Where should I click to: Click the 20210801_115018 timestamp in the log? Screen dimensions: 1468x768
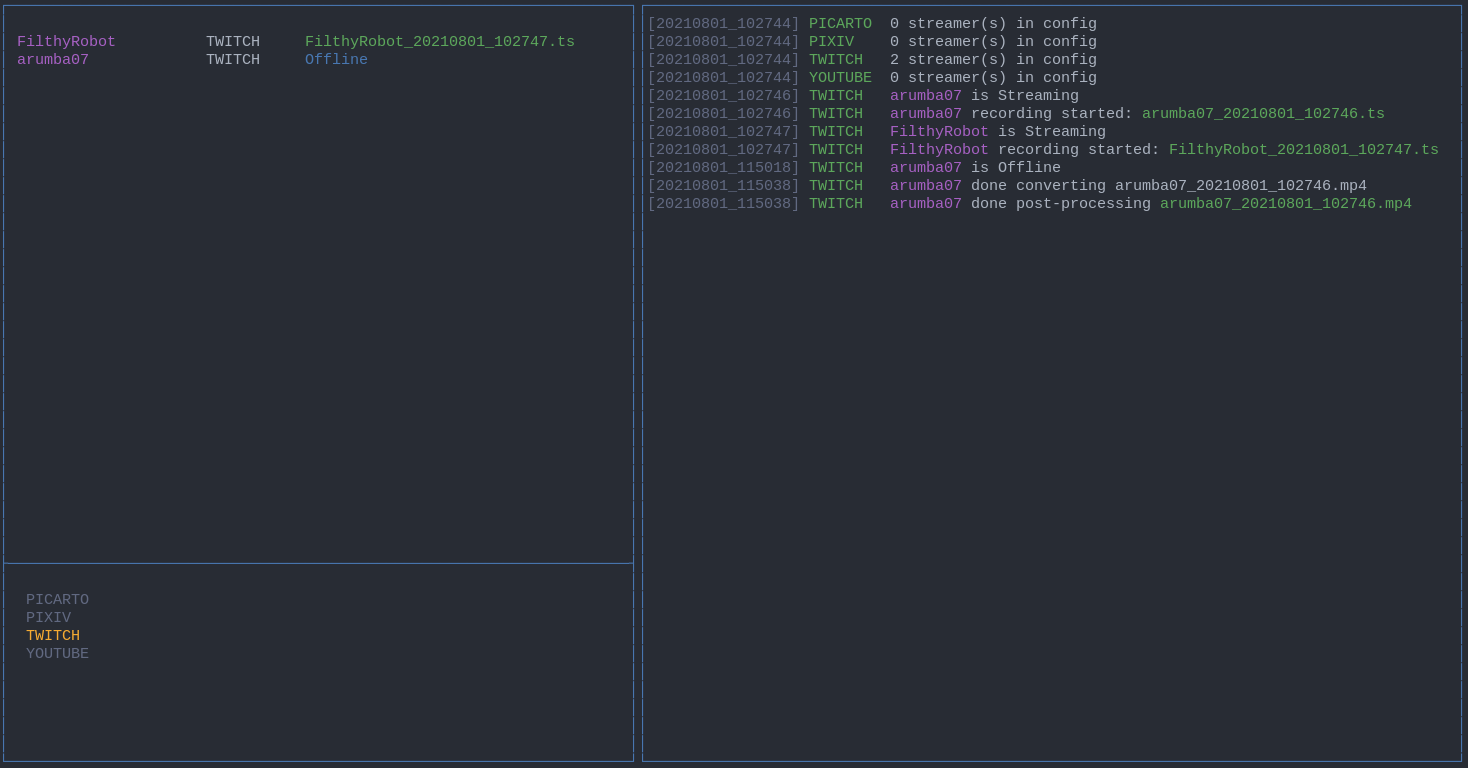click(x=723, y=168)
